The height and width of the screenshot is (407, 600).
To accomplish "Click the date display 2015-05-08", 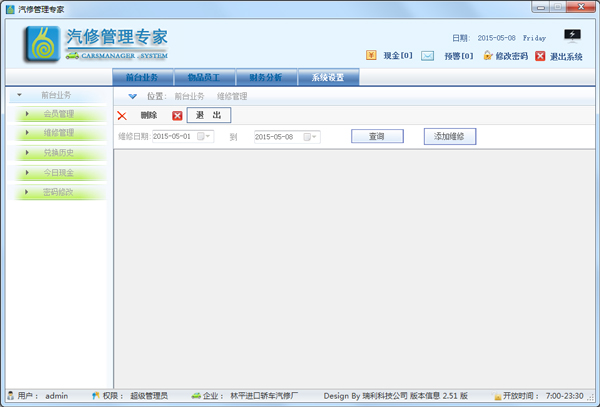I will 496,38.
